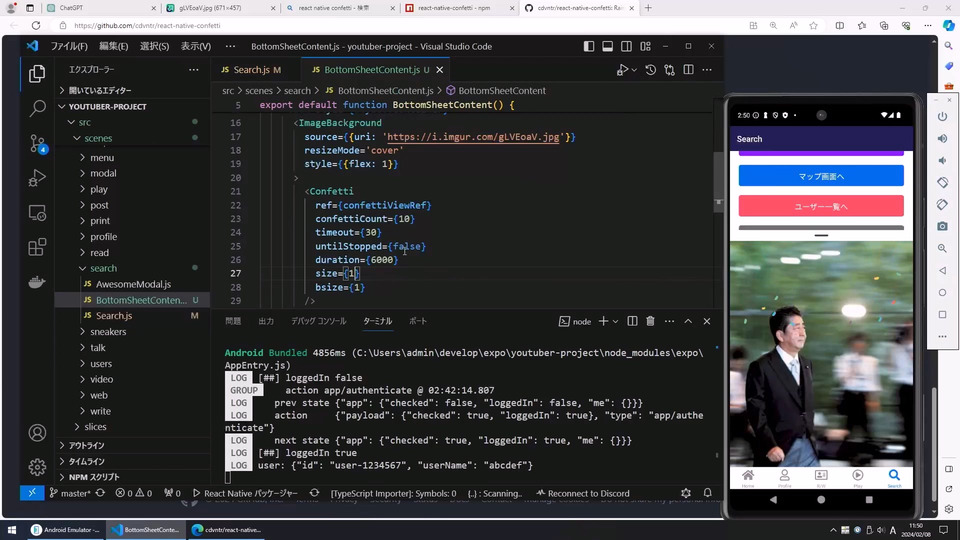Viewport: 960px width, 540px height.
Task: Split the editor to the right
Action: [x=688, y=70]
